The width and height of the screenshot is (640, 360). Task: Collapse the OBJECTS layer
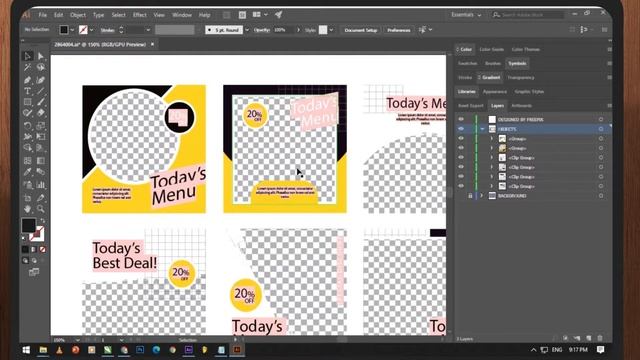tap(482, 129)
